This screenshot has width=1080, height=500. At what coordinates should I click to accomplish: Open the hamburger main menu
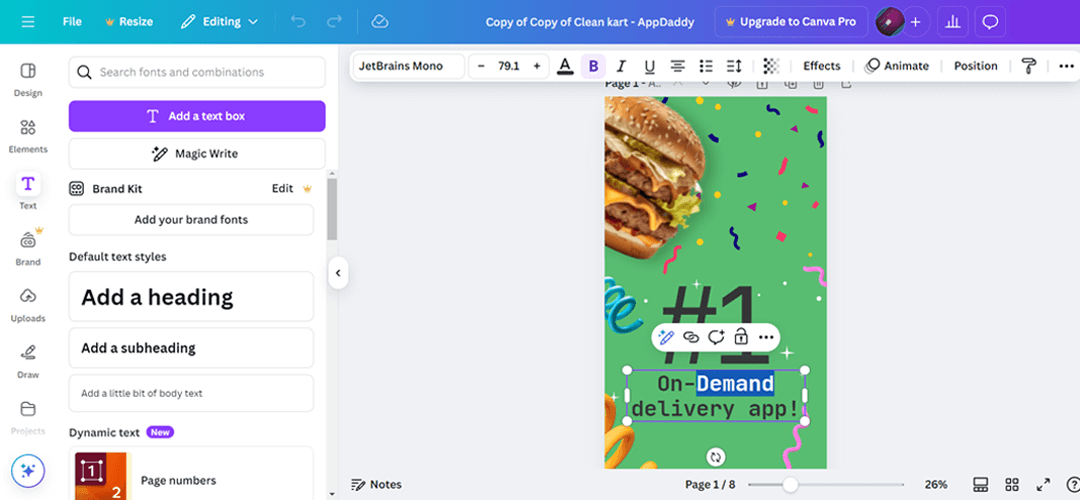point(28,22)
